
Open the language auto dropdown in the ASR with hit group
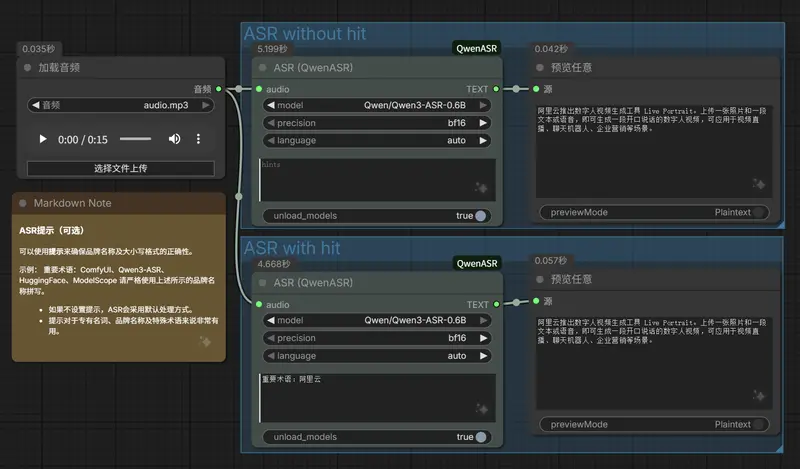377,356
